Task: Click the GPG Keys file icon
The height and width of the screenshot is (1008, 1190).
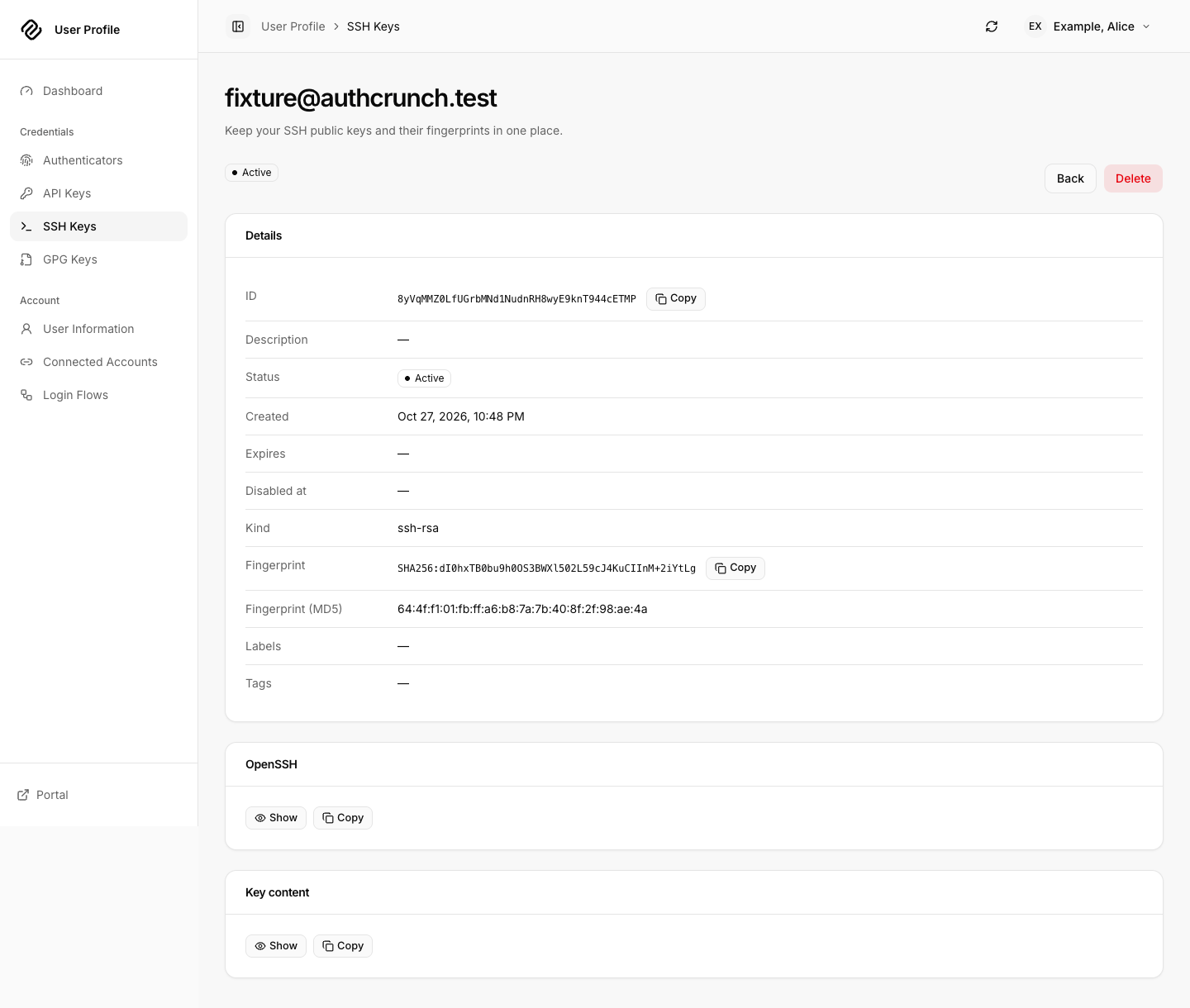Action: (26, 259)
